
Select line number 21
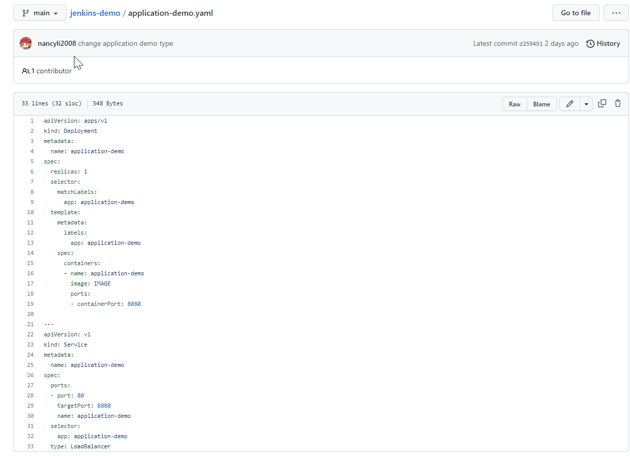[x=31, y=324]
